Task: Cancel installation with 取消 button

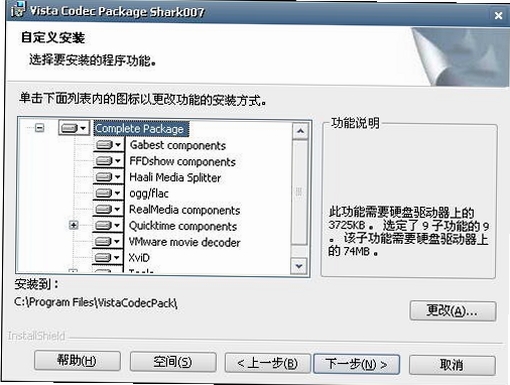Action: pyautogui.click(x=452, y=365)
